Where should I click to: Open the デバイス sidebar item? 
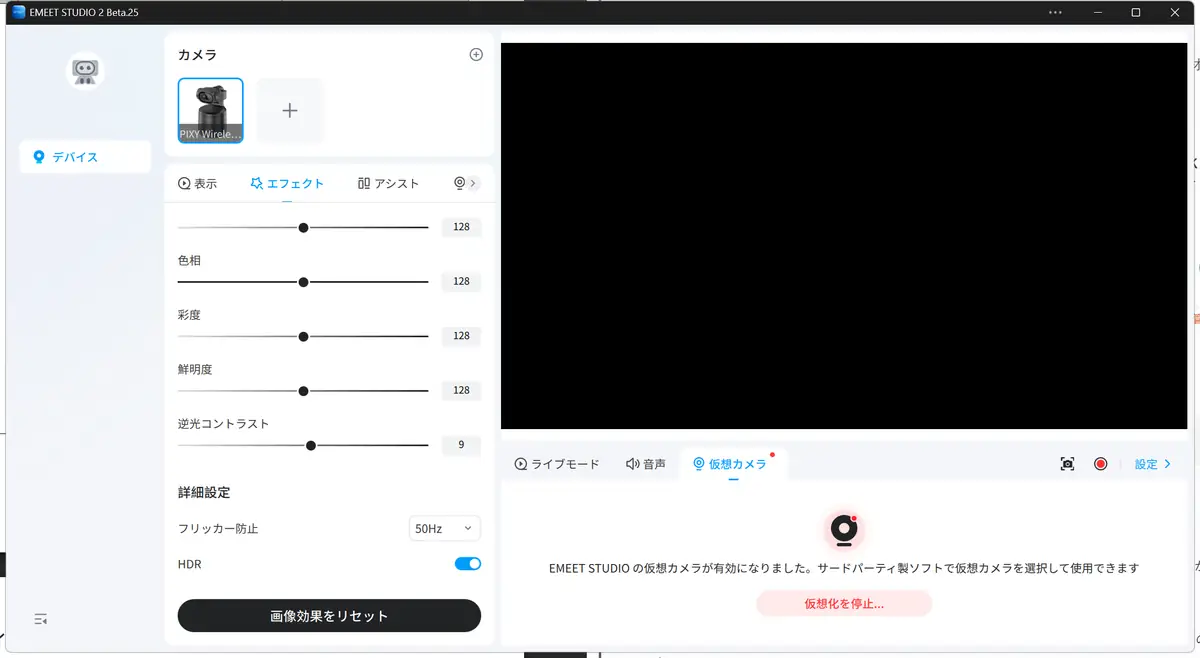85,157
